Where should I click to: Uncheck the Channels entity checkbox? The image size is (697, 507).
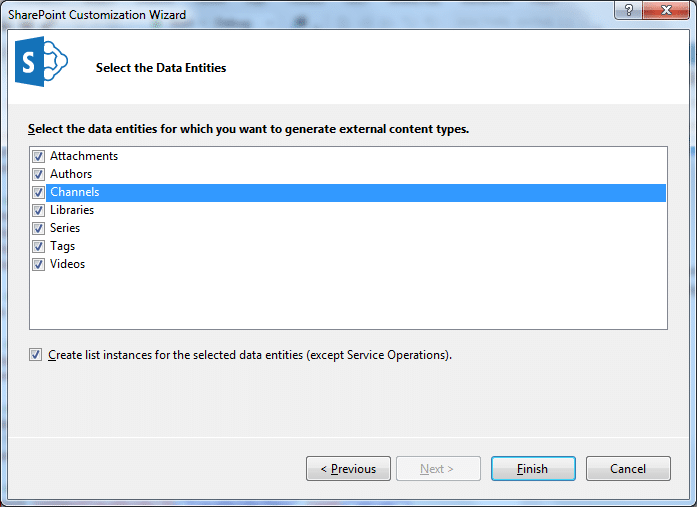[39, 193]
